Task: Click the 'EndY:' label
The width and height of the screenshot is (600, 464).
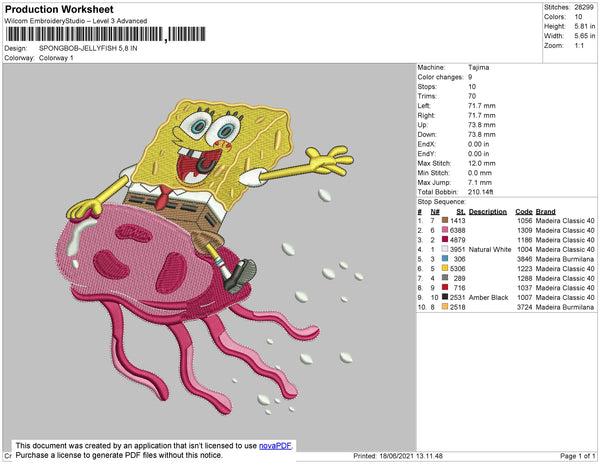Action: (x=426, y=154)
